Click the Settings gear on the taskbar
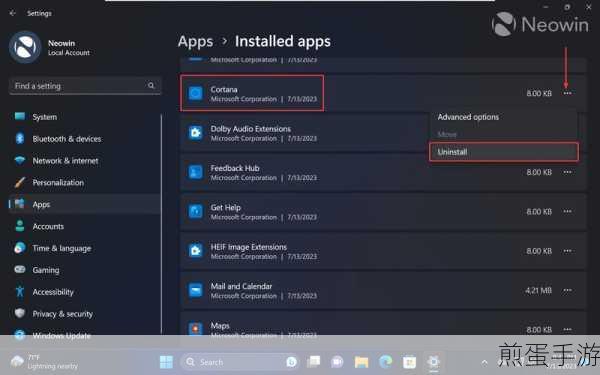 [434, 362]
